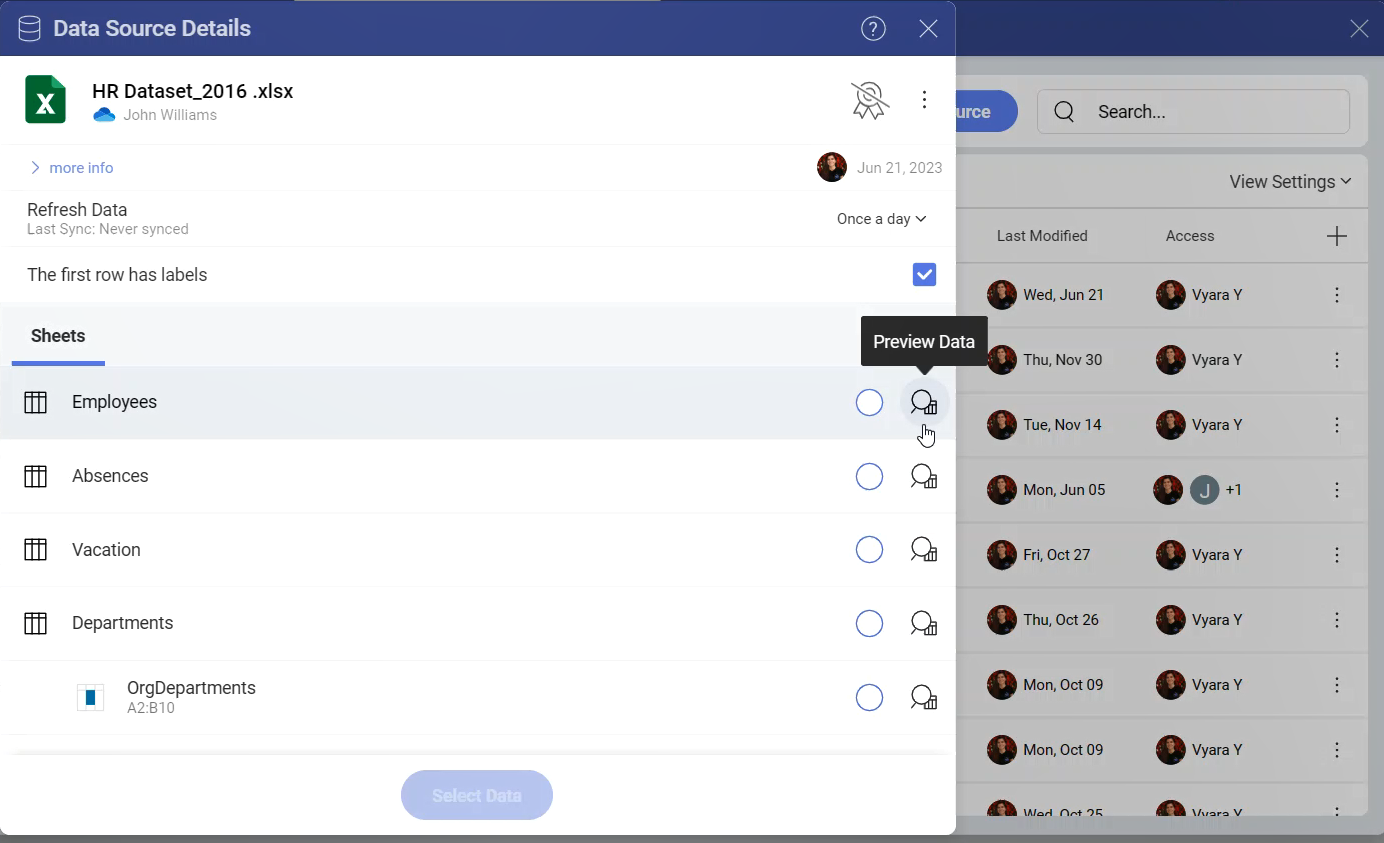The image size is (1384, 843).
Task: Click the Excel file icon
Action: (x=45, y=100)
